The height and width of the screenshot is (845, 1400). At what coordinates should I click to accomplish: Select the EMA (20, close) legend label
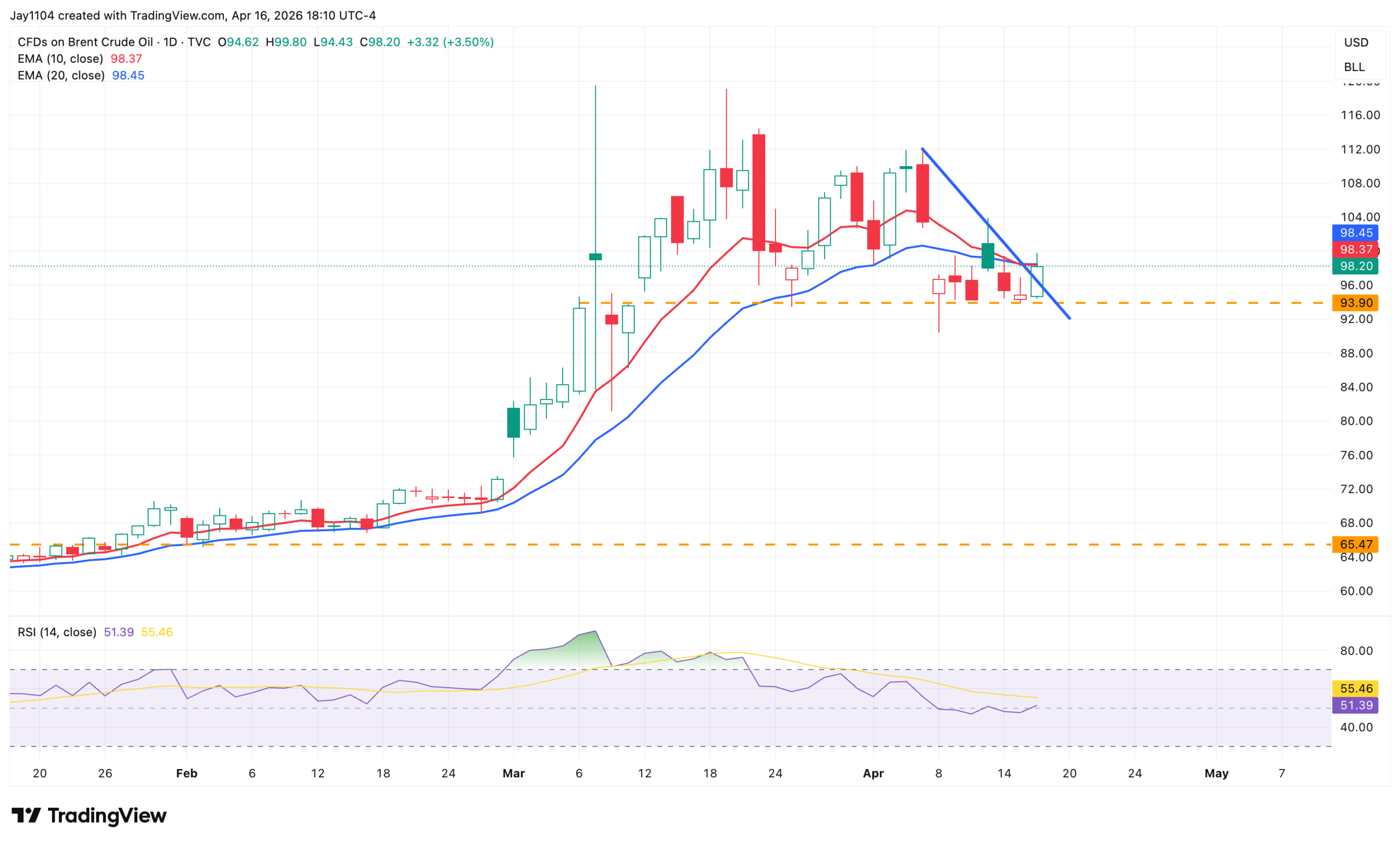61,75
